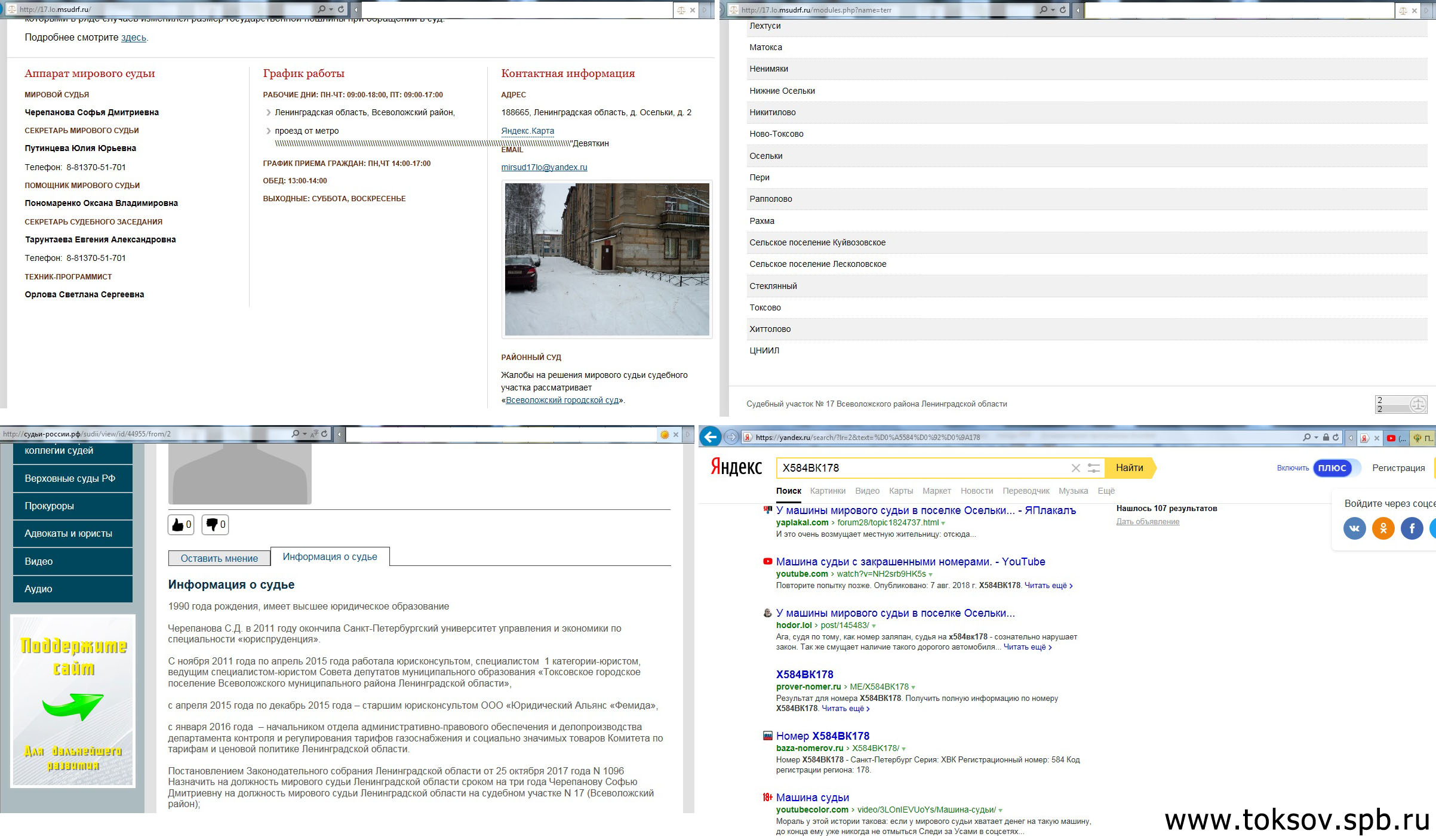Open the Верховные суды РФ sidebar item
Image resolution: width=1436 pixels, height=840 pixels.
click(73, 478)
